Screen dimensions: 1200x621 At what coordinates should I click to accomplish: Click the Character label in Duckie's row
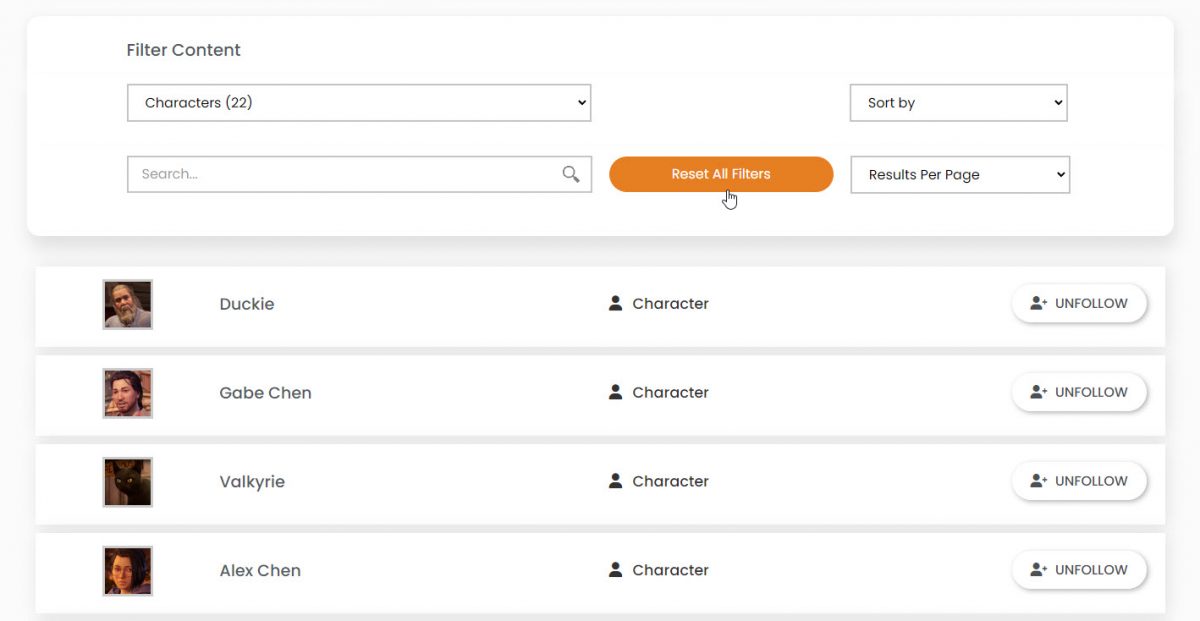click(x=670, y=304)
